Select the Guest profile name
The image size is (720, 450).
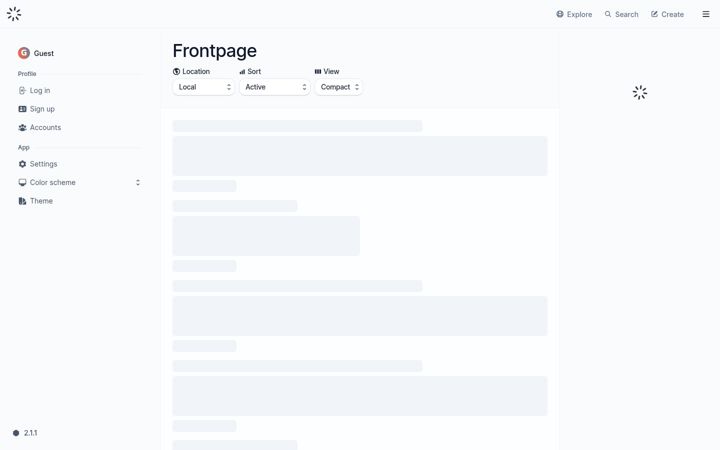(44, 53)
